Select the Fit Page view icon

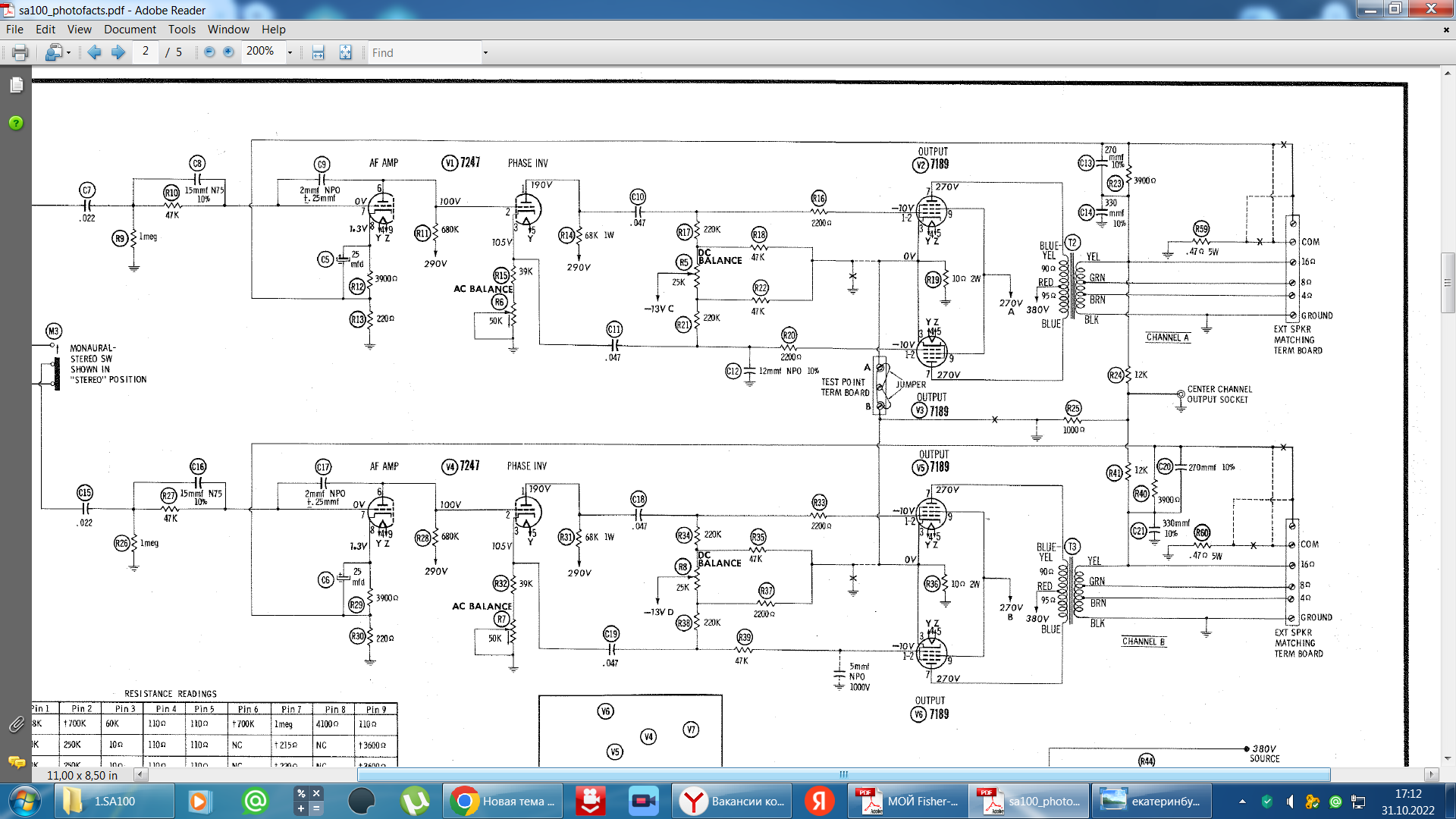345,52
